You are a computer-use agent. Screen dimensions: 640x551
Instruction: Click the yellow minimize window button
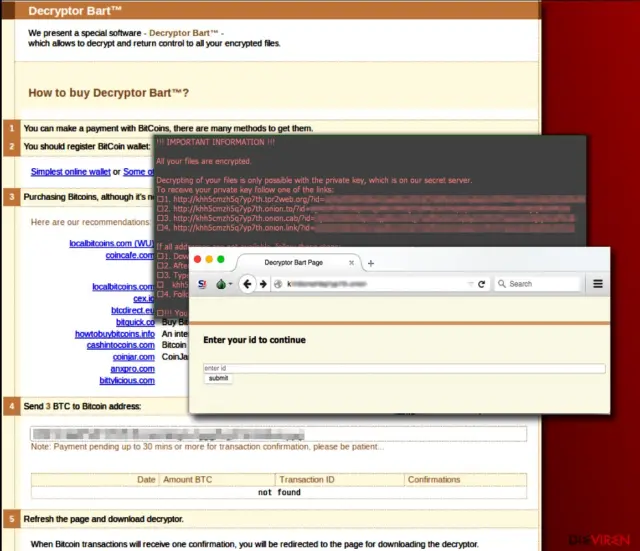pyautogui.click(x=209, y=259)
